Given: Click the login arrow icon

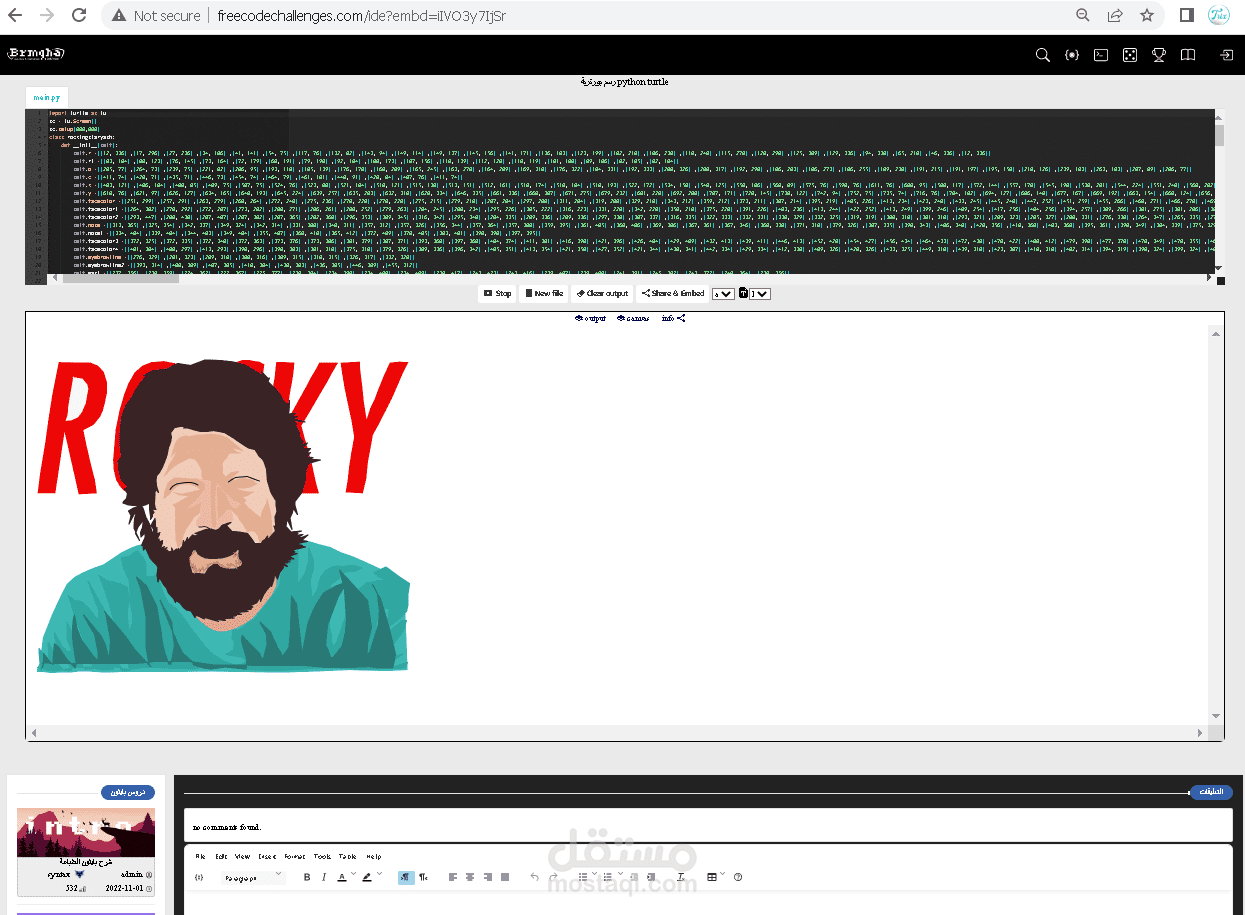Looking at the screenshot, I should [1226, 55].
